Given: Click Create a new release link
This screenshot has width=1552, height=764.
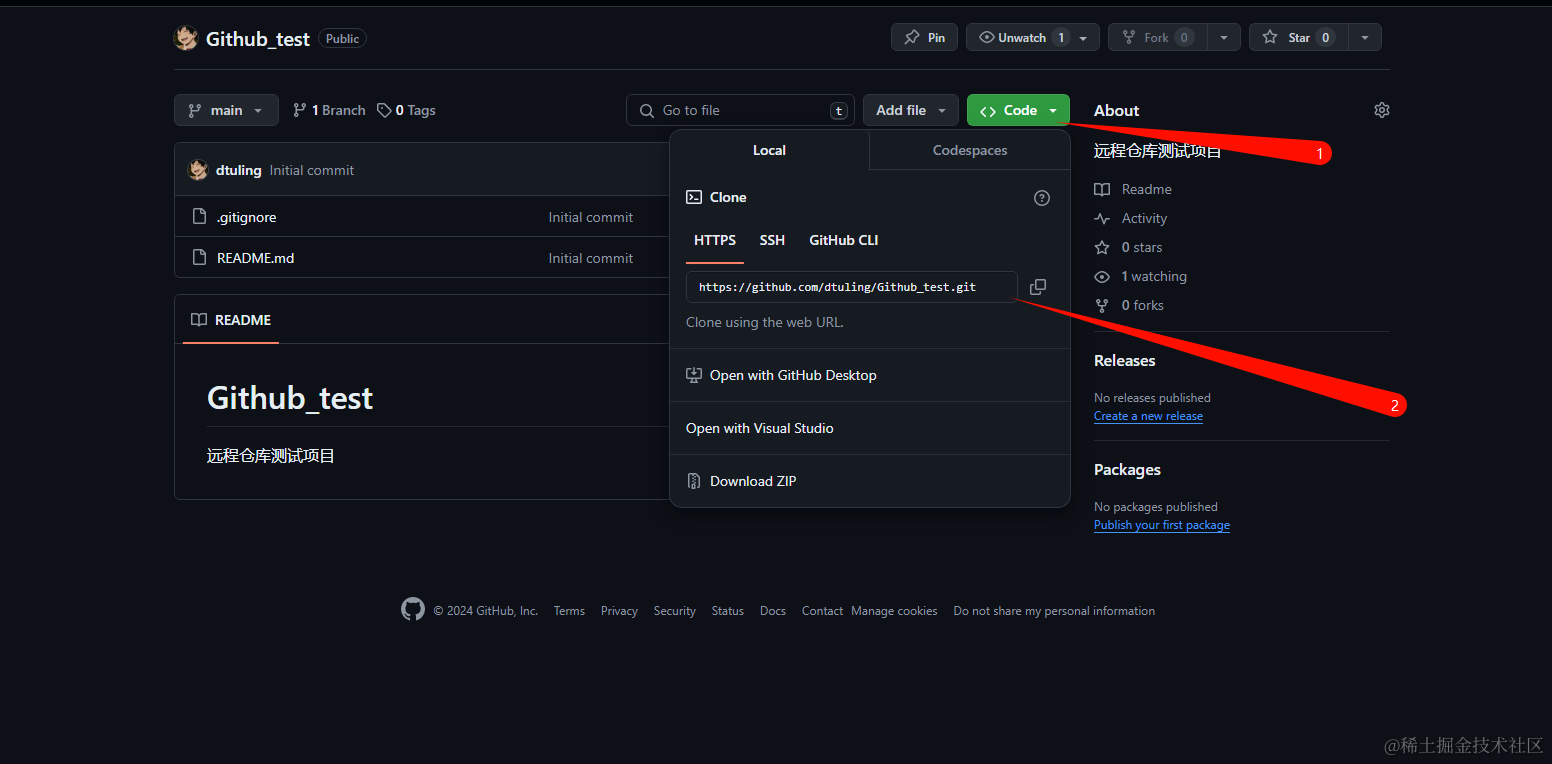Looking at the screenshot, I should pyautogui.click(x=1148, y=416).
